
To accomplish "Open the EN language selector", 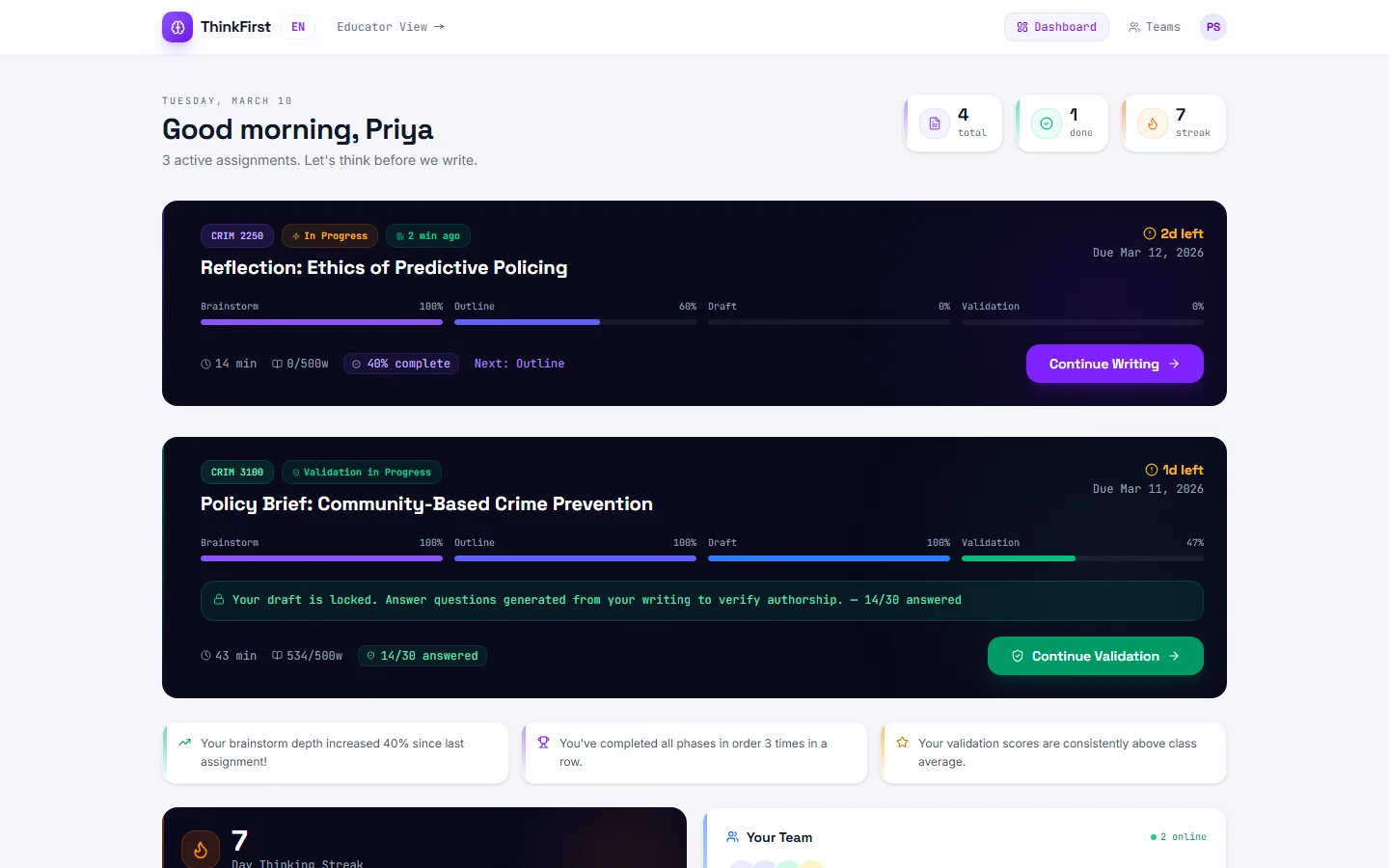I will pos(298,27).
